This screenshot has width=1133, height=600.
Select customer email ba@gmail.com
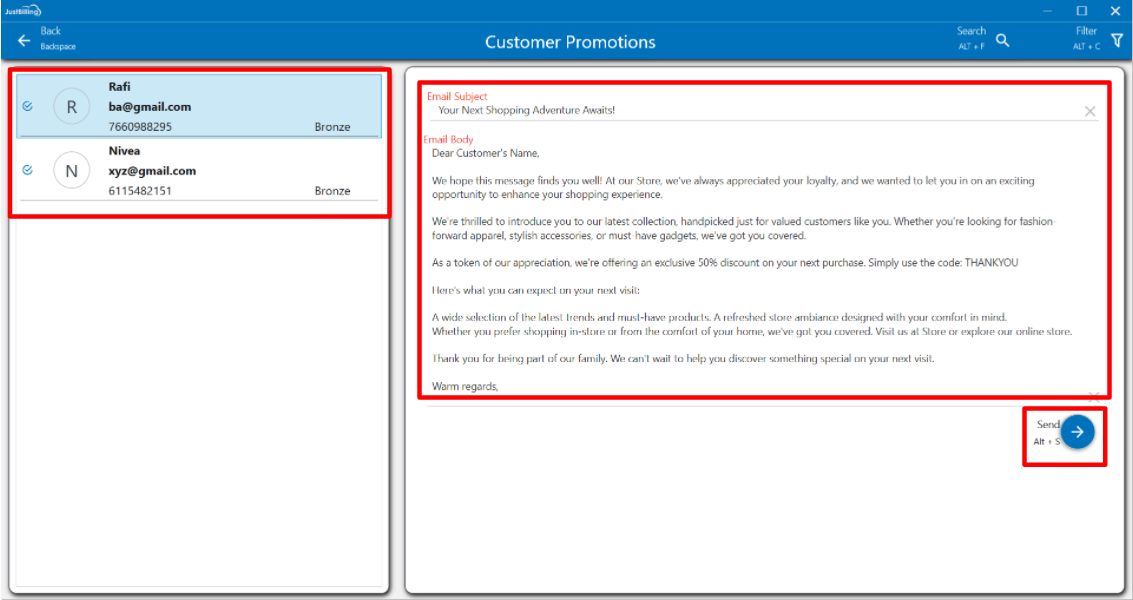(150, 107)
